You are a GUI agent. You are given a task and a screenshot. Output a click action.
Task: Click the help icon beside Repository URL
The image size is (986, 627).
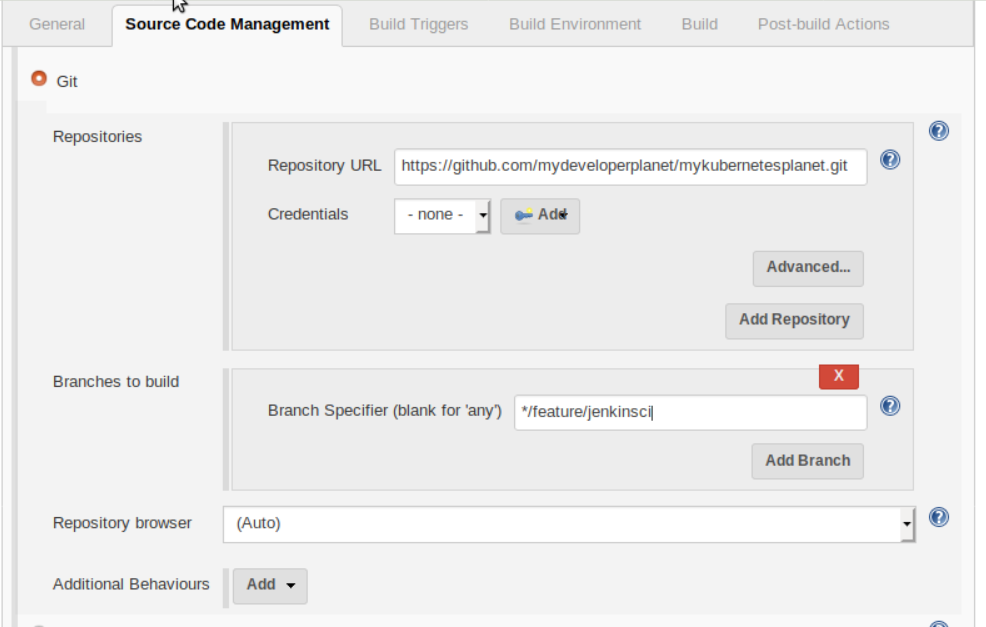coord(889,160)
